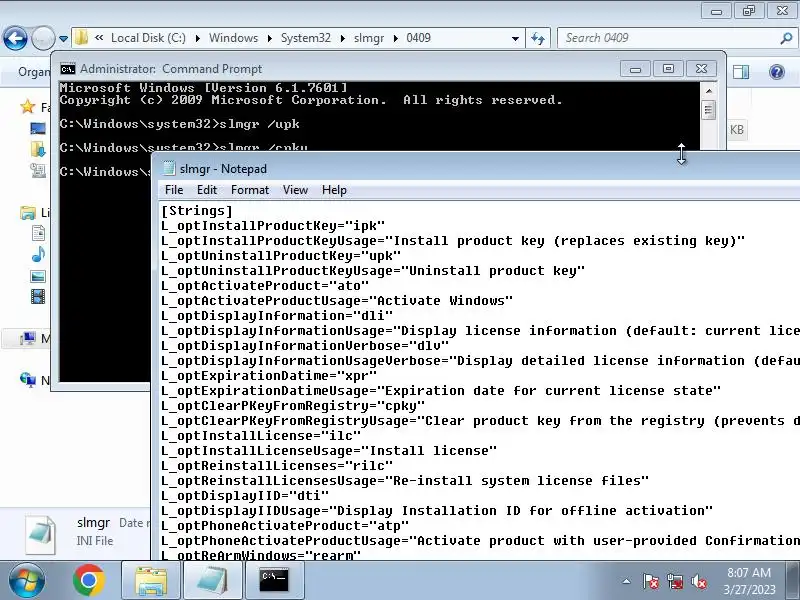Minimize the Command Prompt window
Viewport: 800px width, 600px height.
tap(635, 69)
